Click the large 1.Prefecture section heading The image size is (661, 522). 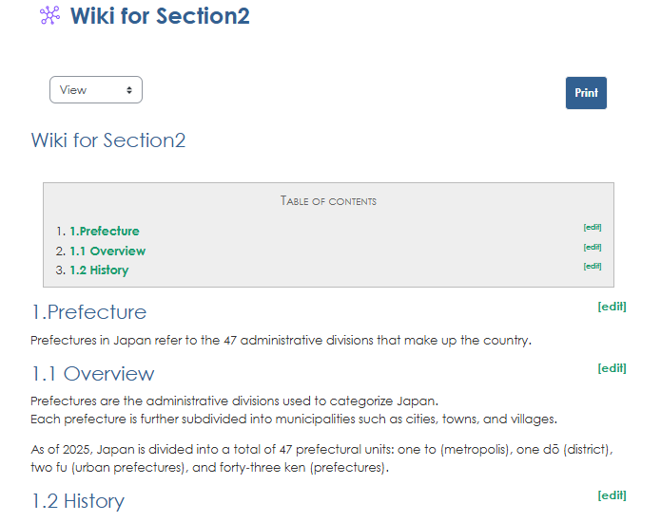pyautogui.click(x=88, y=312)
